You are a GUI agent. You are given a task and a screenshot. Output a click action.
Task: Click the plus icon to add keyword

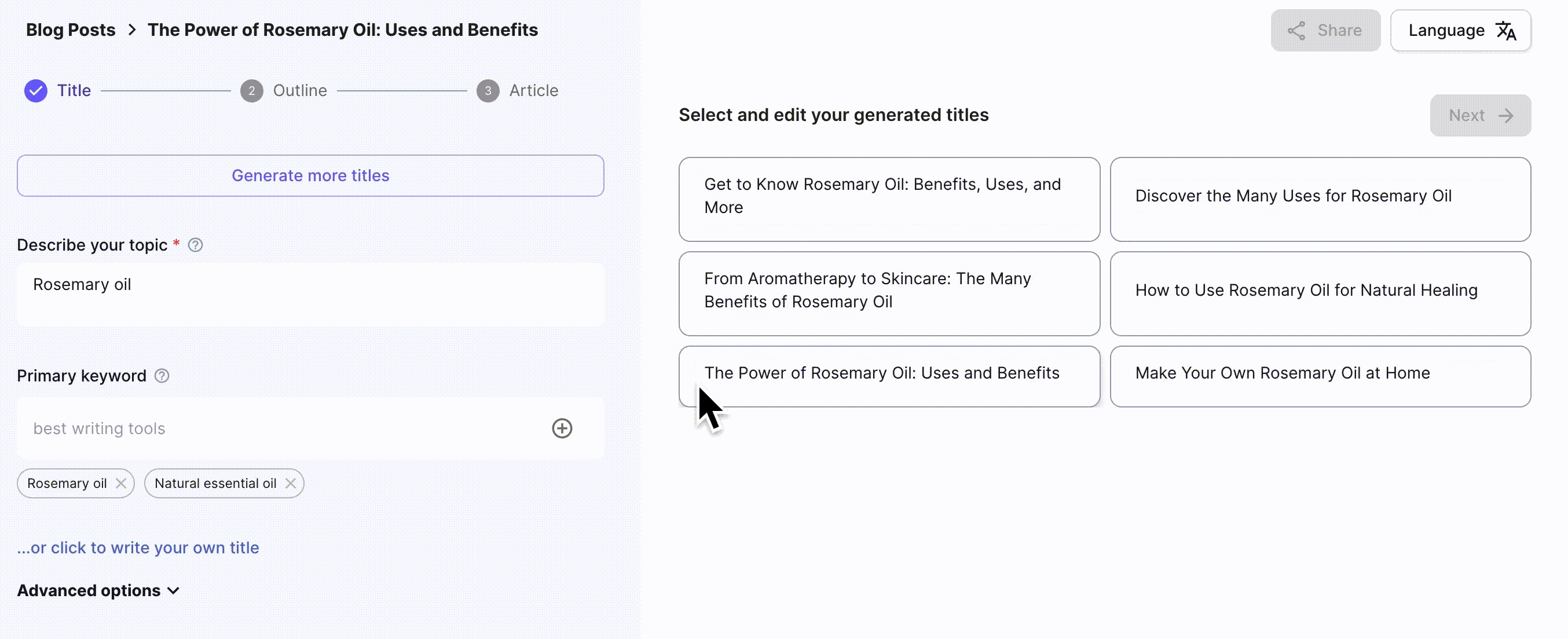[x=562, y=428]
